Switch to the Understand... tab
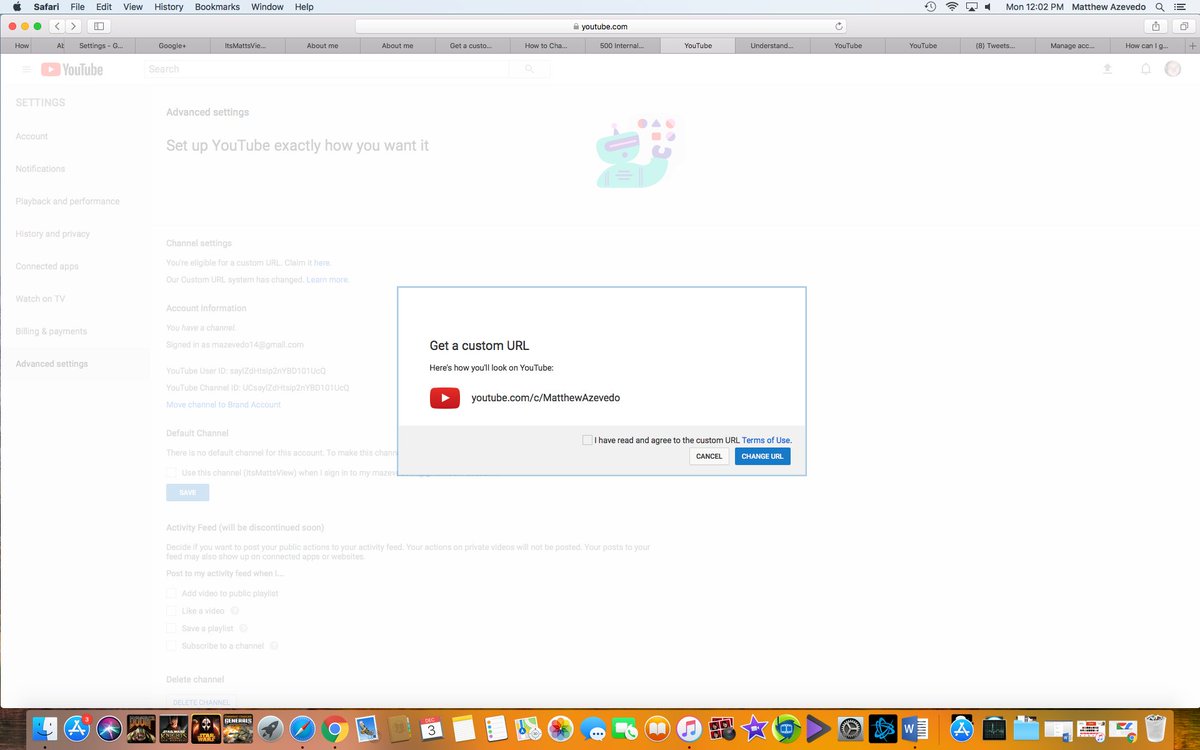The height and width of the screenshot is (750, 1200). point(772,45)
